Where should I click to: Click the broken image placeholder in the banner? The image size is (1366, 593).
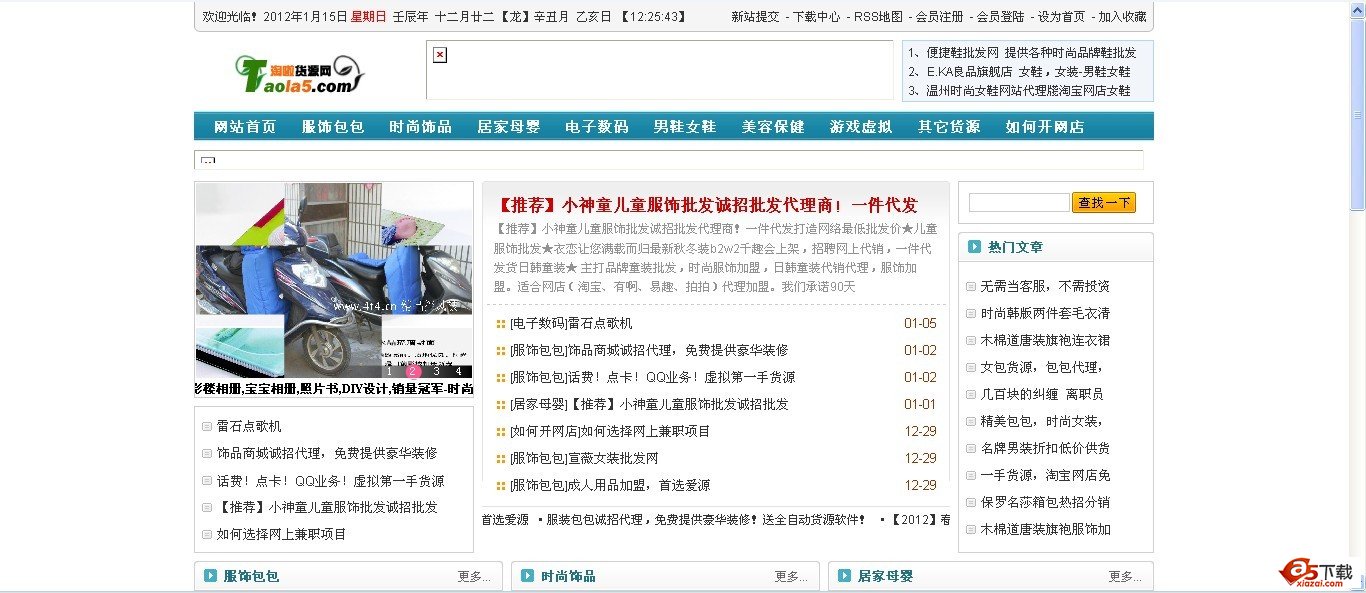(x=440, y=55)
